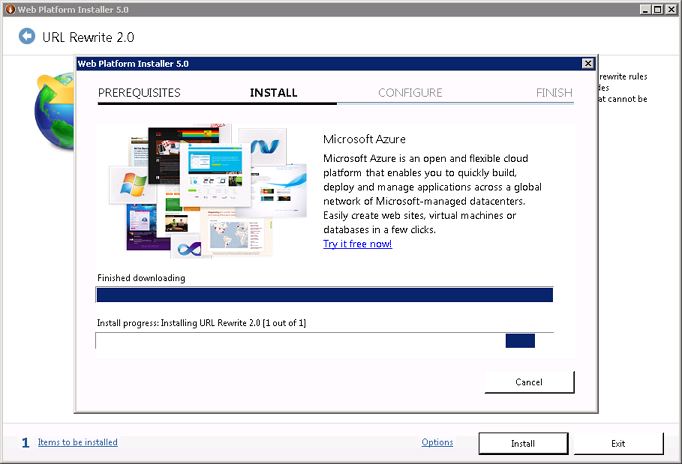
Task: Click the URL Rewrite 2.0 page title
Action: (x=88, y=37)
